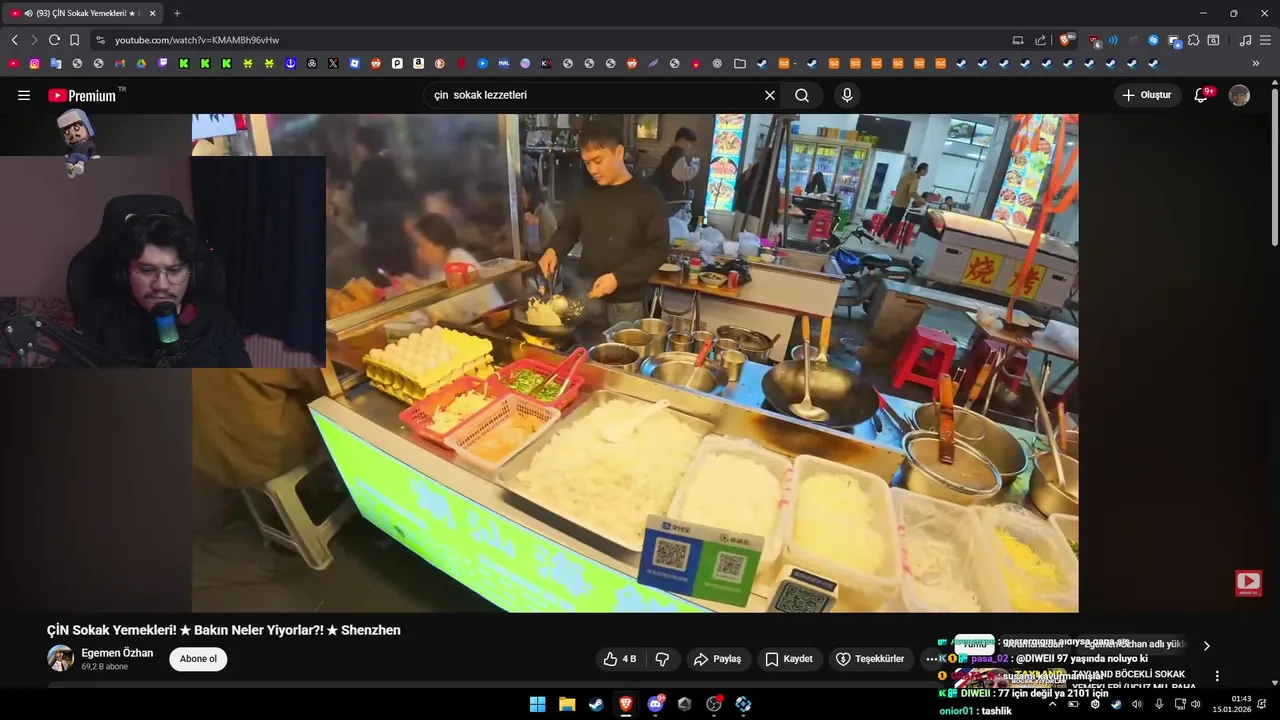Clear the search box with the X
1280x720 pixels.
coord(770,95)
